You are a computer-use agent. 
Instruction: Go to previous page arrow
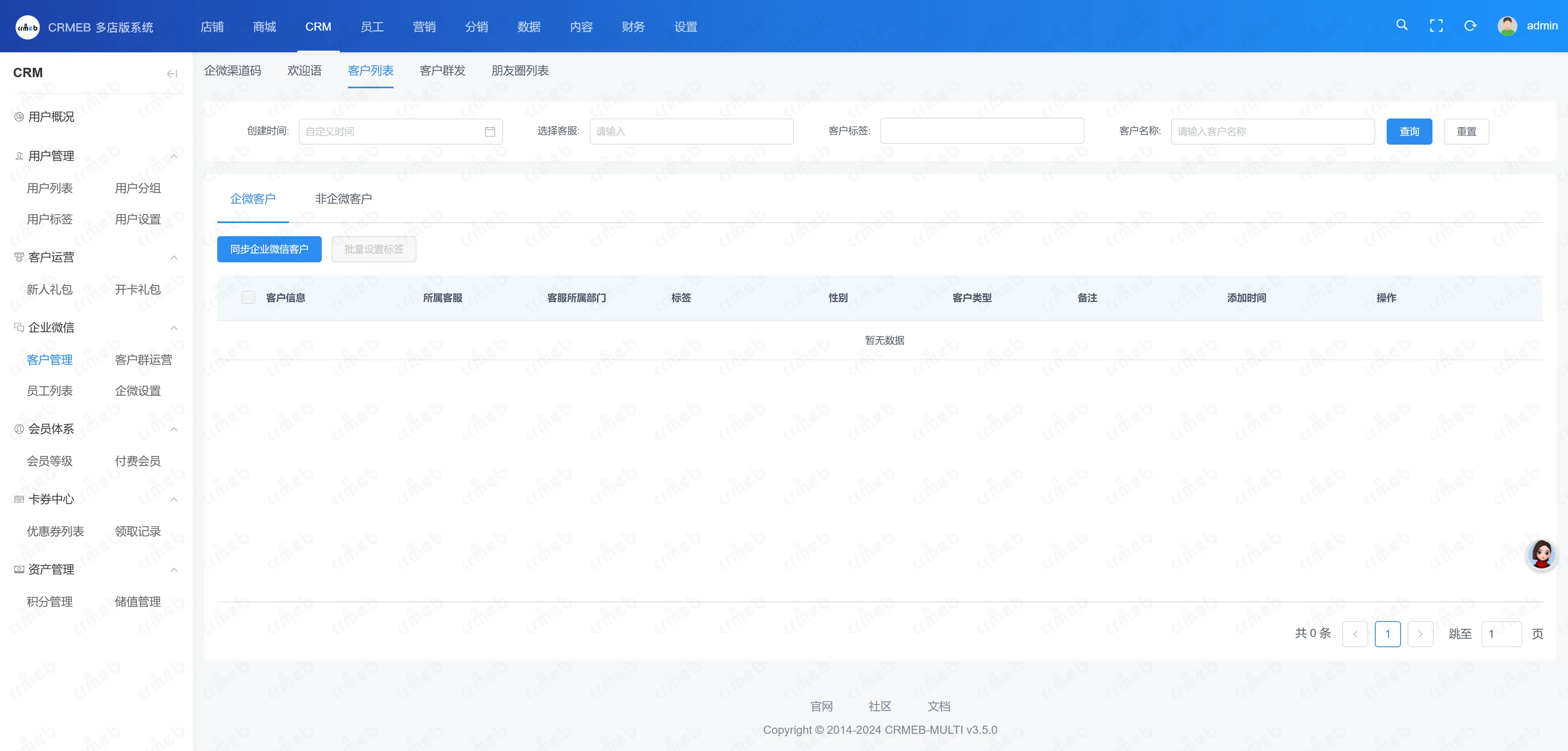click(x=1355, y=634)
